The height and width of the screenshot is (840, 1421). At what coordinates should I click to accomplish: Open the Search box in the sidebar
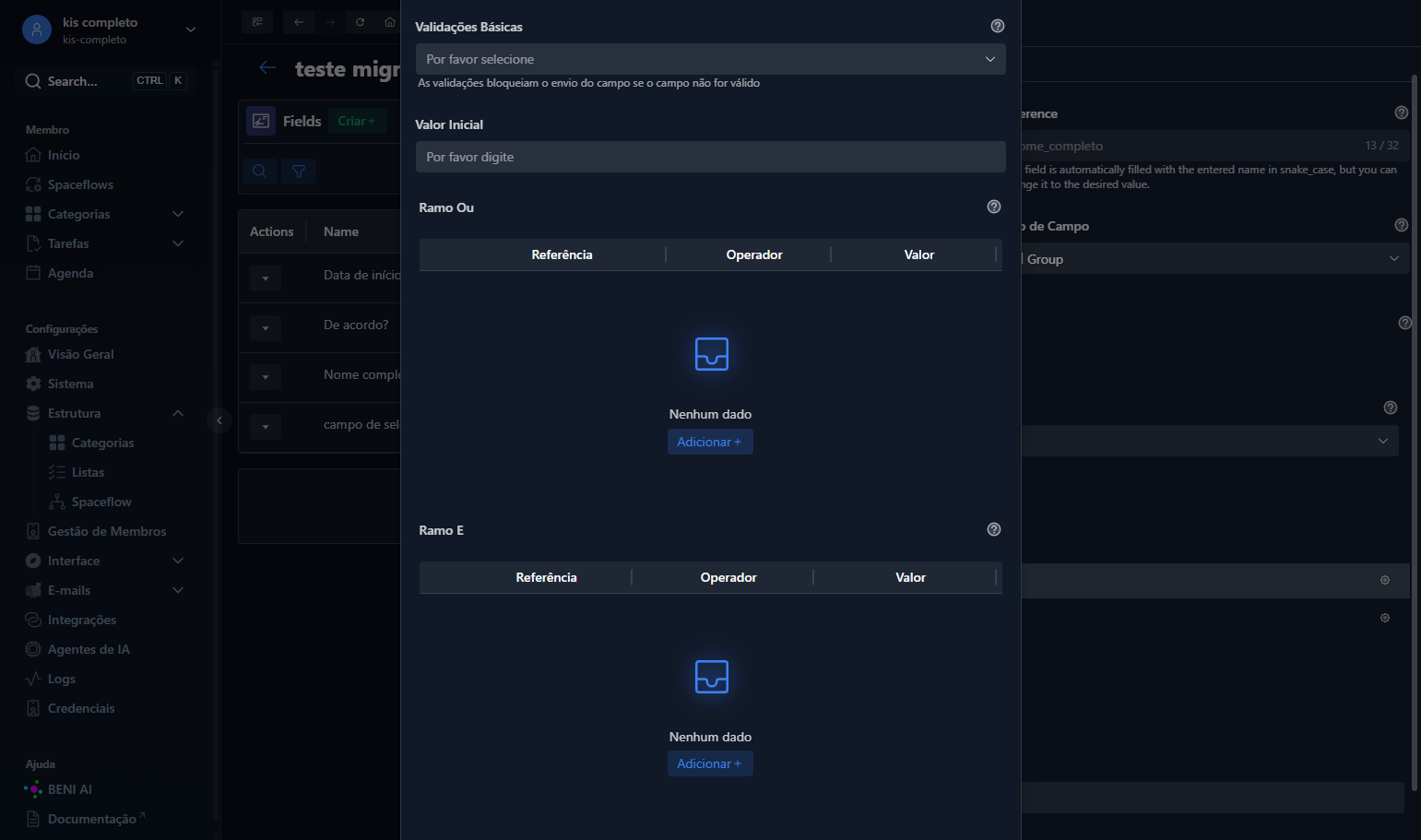[x=105, y=81]
